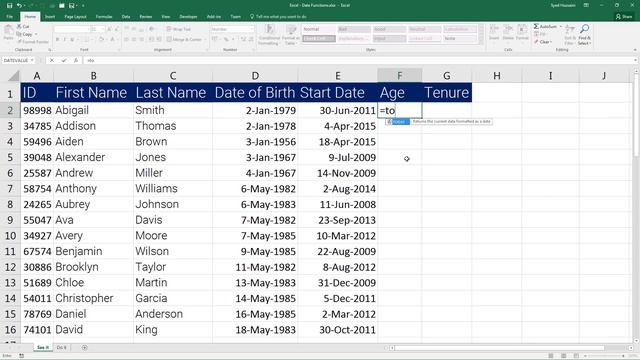Image resolution: width=640 pixels, height=360 pixels.
Task: Open the Copy options dropdown arrow
Action: pyautogui.click(x=36, y=34)
